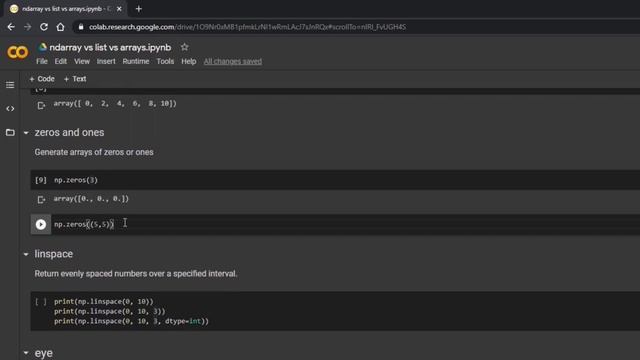Screen dimensions: 640x360
Task: Open the Tools menu
Action: (165, 61)
